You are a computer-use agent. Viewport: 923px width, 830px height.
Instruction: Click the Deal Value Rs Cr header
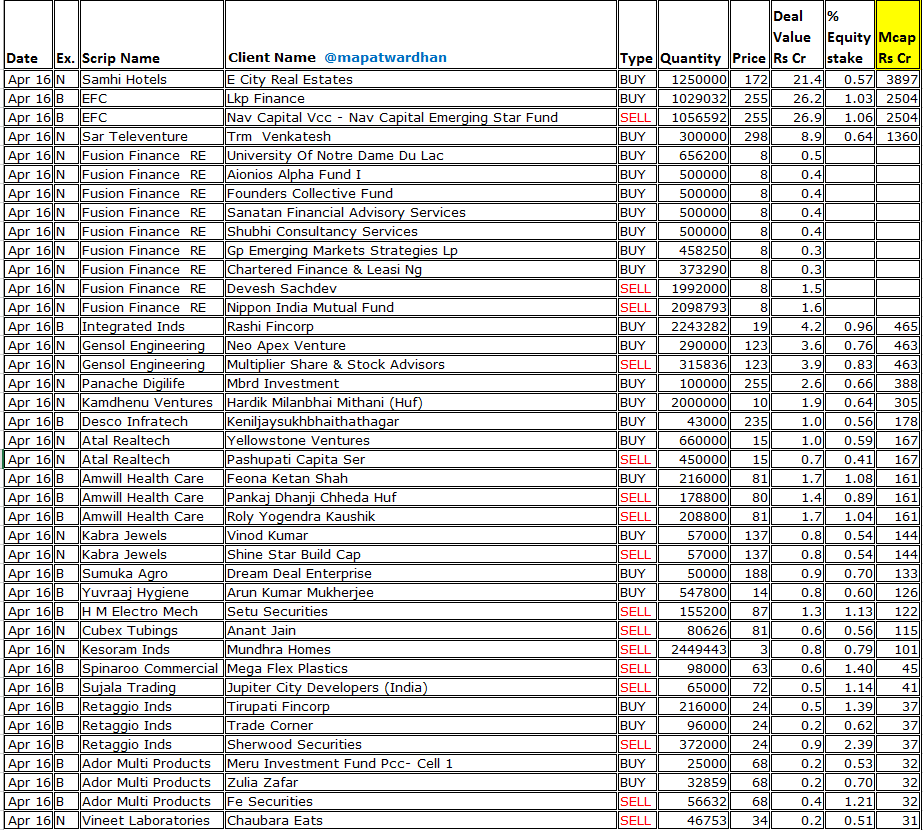tap(797, 35)
